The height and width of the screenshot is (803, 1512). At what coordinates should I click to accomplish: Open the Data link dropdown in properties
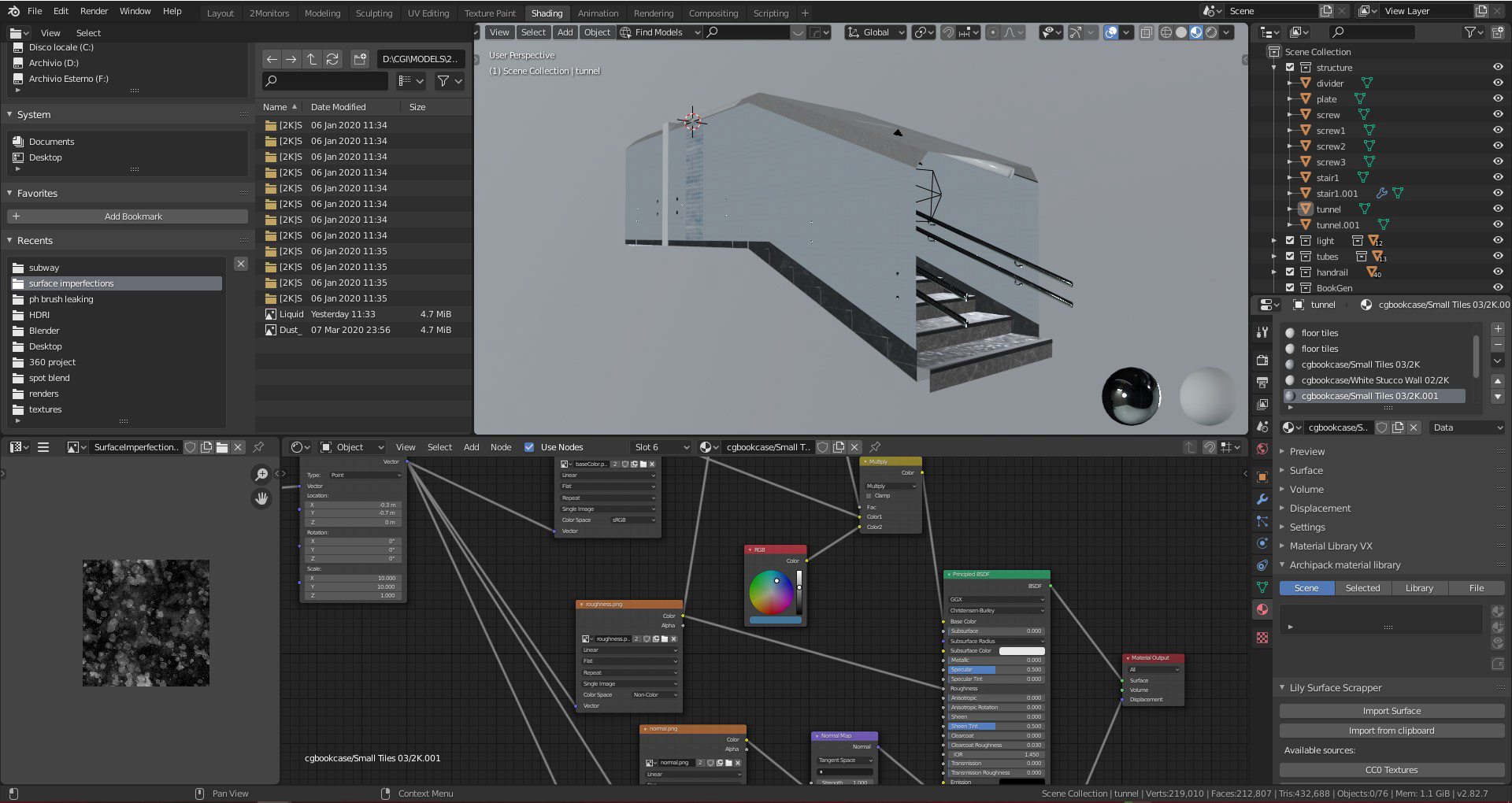[1468, 427]
